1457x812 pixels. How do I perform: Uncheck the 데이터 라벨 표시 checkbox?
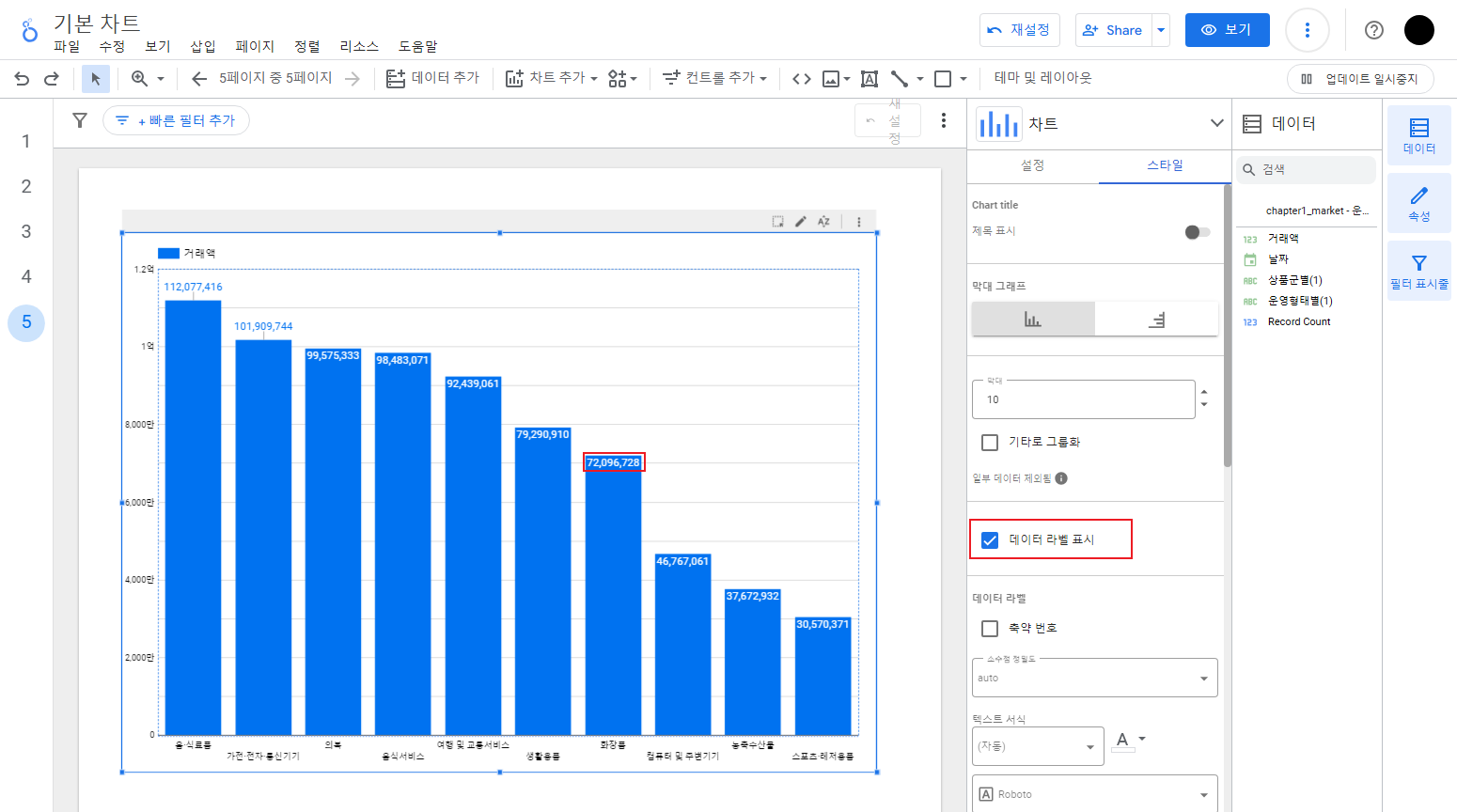pos(990,539)
